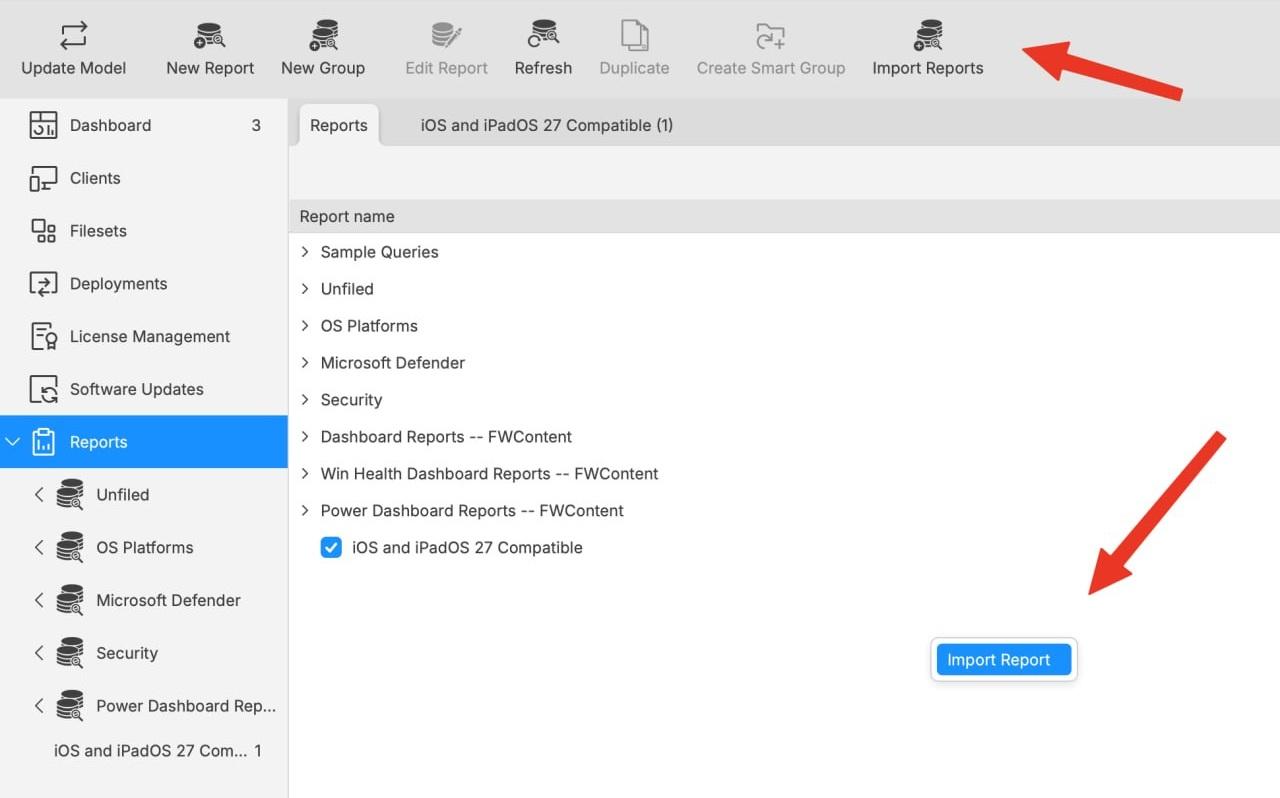Collapse the Reports section in sidebar
The width and height of the screenshot is (1280, 798).
pyautogui.click(x=12, y=442)
